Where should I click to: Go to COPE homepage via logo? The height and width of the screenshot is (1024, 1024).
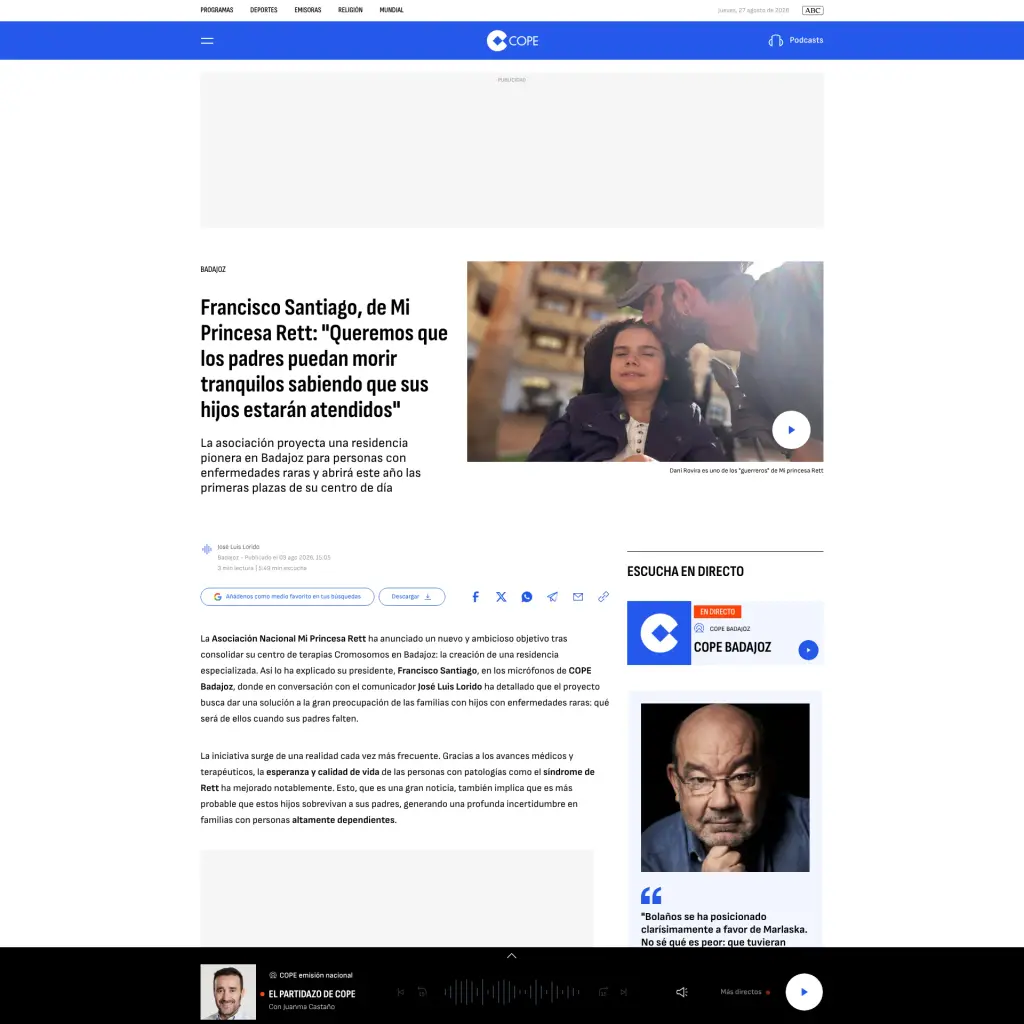512,40
